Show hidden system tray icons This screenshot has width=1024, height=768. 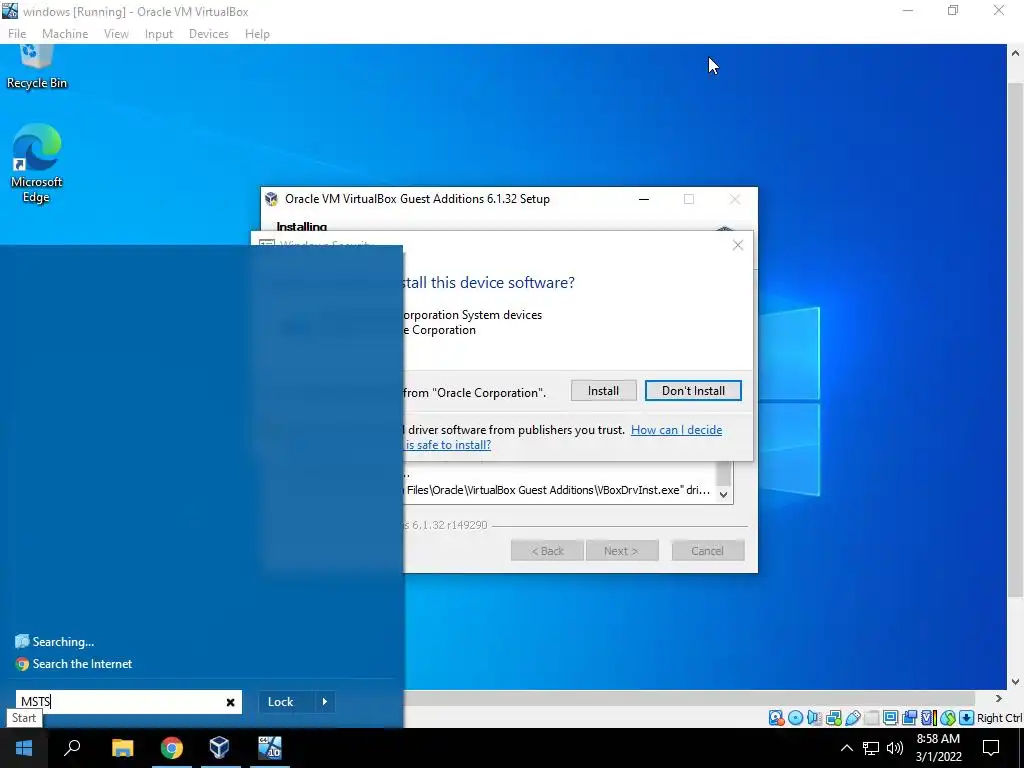click(x=846, y=748)
